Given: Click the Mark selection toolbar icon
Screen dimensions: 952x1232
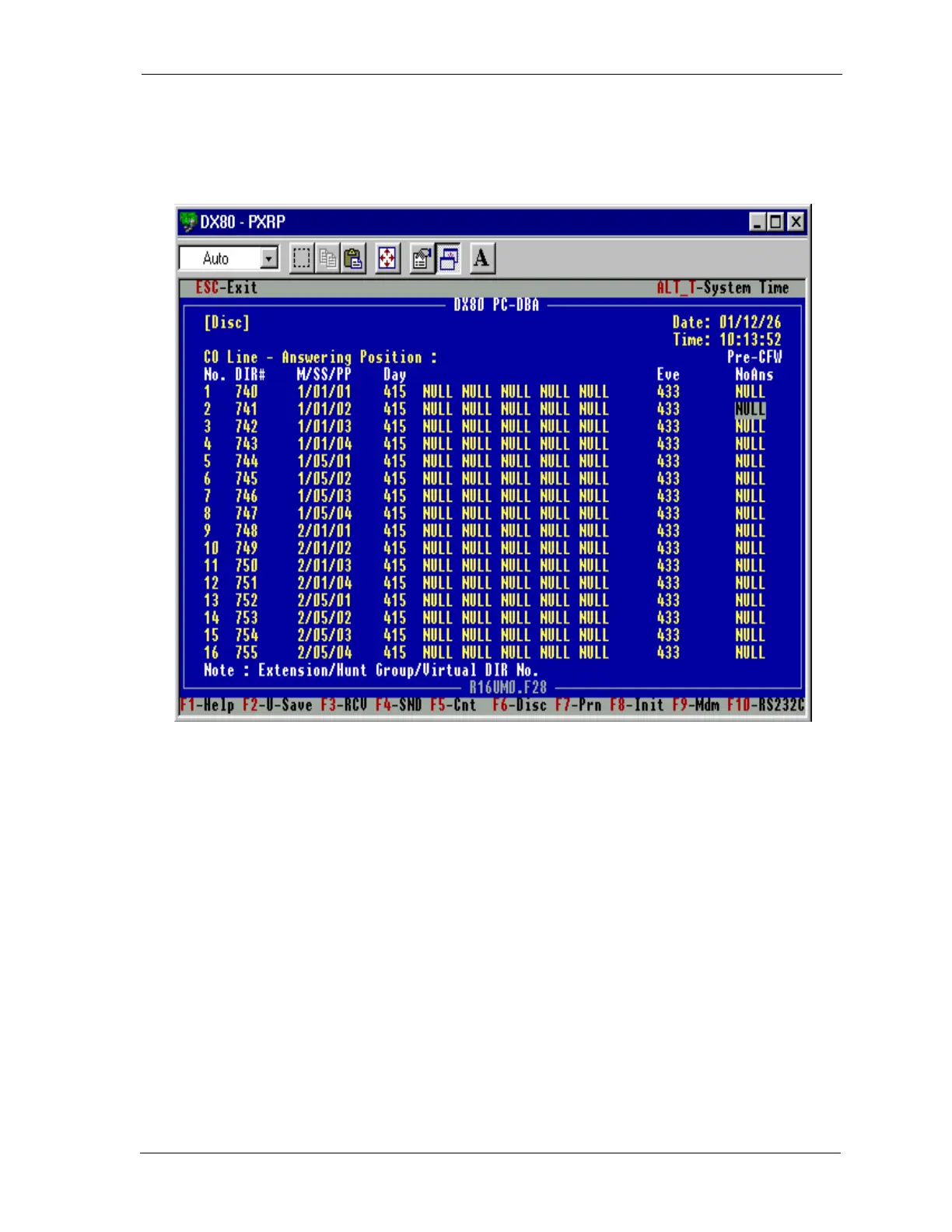Looking at the screenshot, I should (x=301, y=258).
